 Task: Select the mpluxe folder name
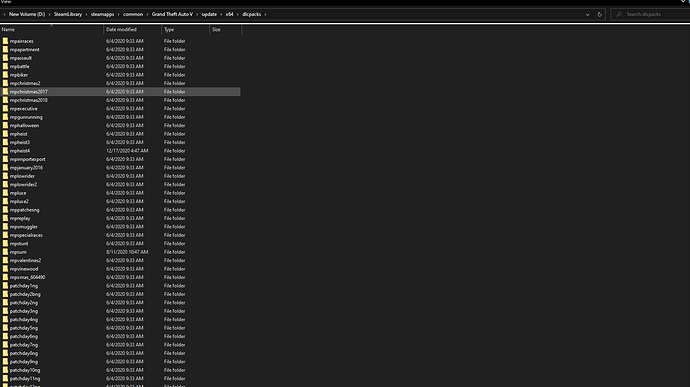click(18, 193)
